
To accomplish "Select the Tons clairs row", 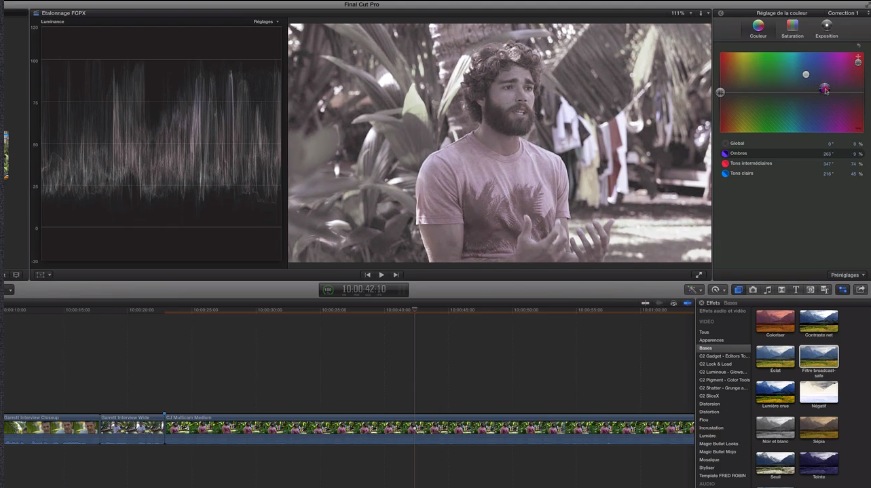I will point(792,173).
